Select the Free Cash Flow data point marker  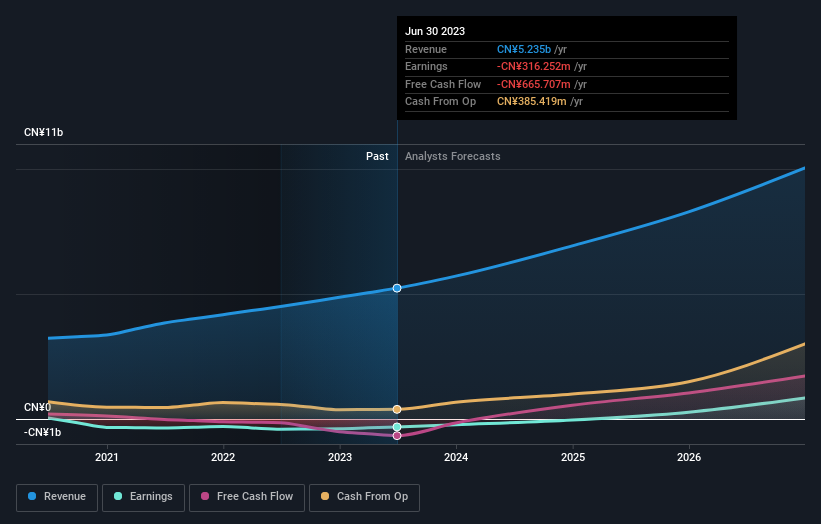[x=397, y=436]
